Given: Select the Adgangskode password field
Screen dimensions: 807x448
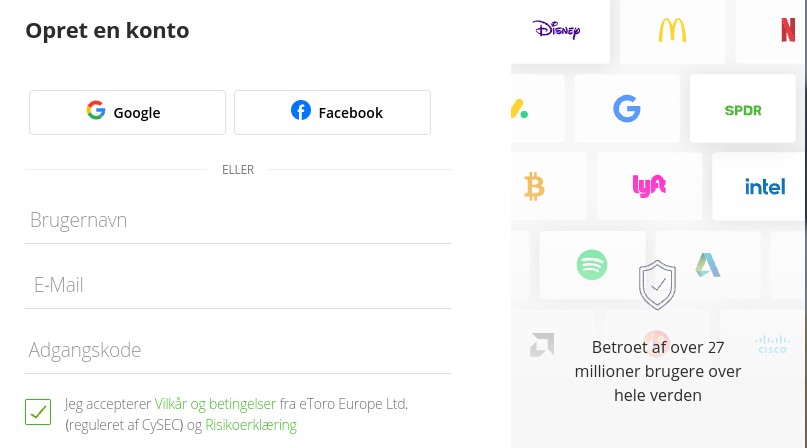Looking at the screenshot, I should click(238, 350).
